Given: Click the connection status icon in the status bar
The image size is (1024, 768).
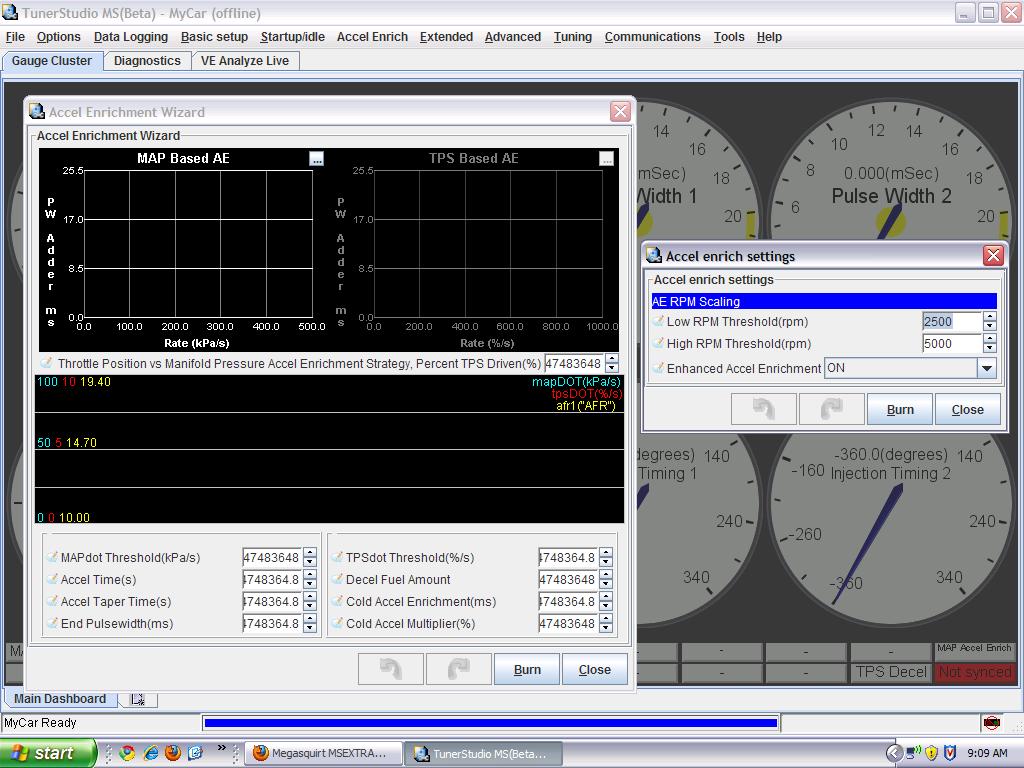Looking at the screenshot, I should click(x=991, y=723).
